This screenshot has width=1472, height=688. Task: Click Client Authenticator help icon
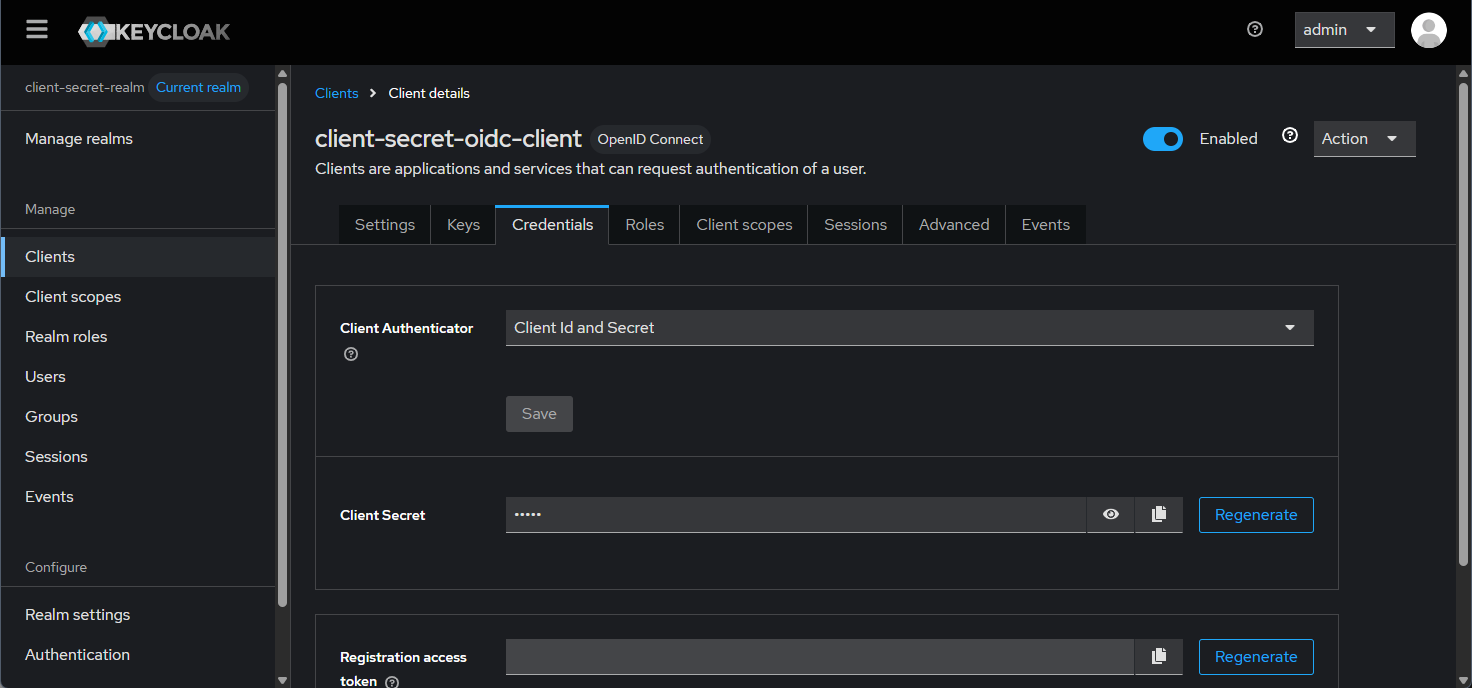(351, 354)
